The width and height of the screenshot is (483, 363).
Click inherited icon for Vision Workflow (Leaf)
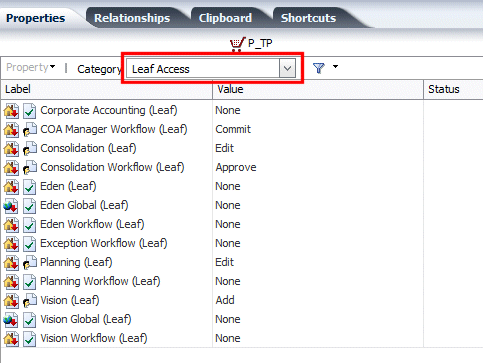(11, 339)
